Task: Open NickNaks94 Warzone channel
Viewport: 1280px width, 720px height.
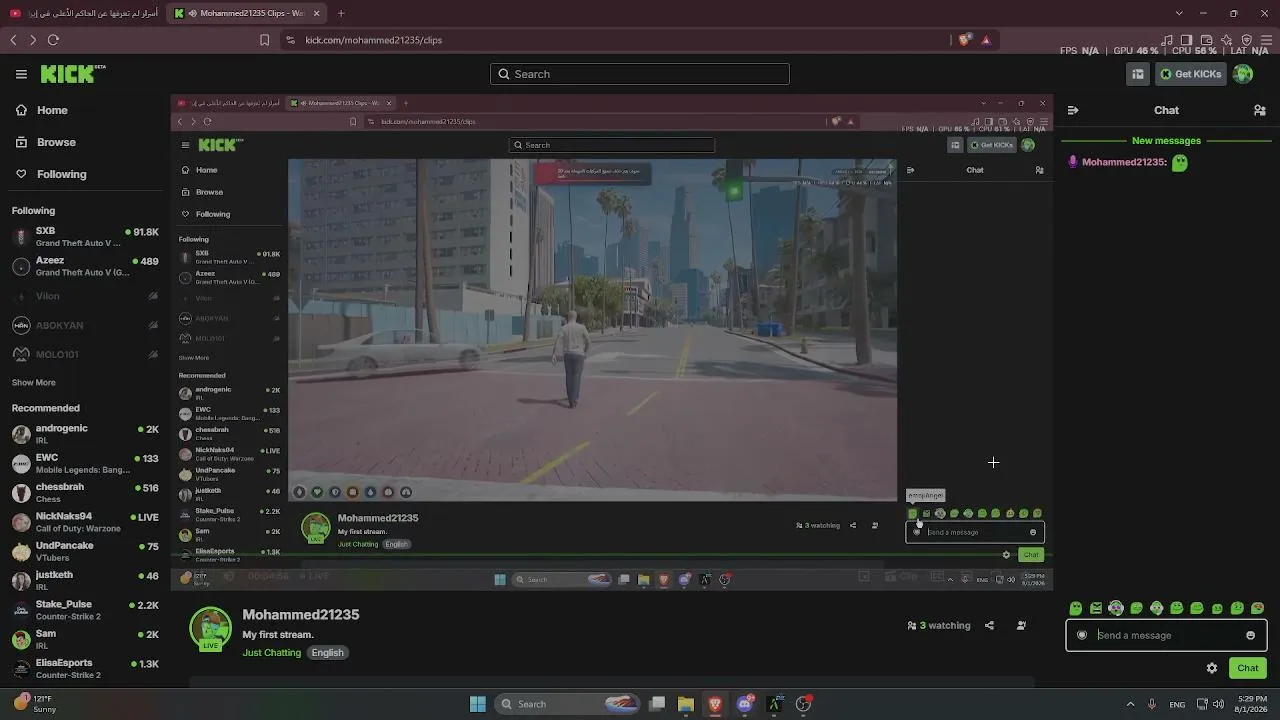Action: [x=85, y=522]
